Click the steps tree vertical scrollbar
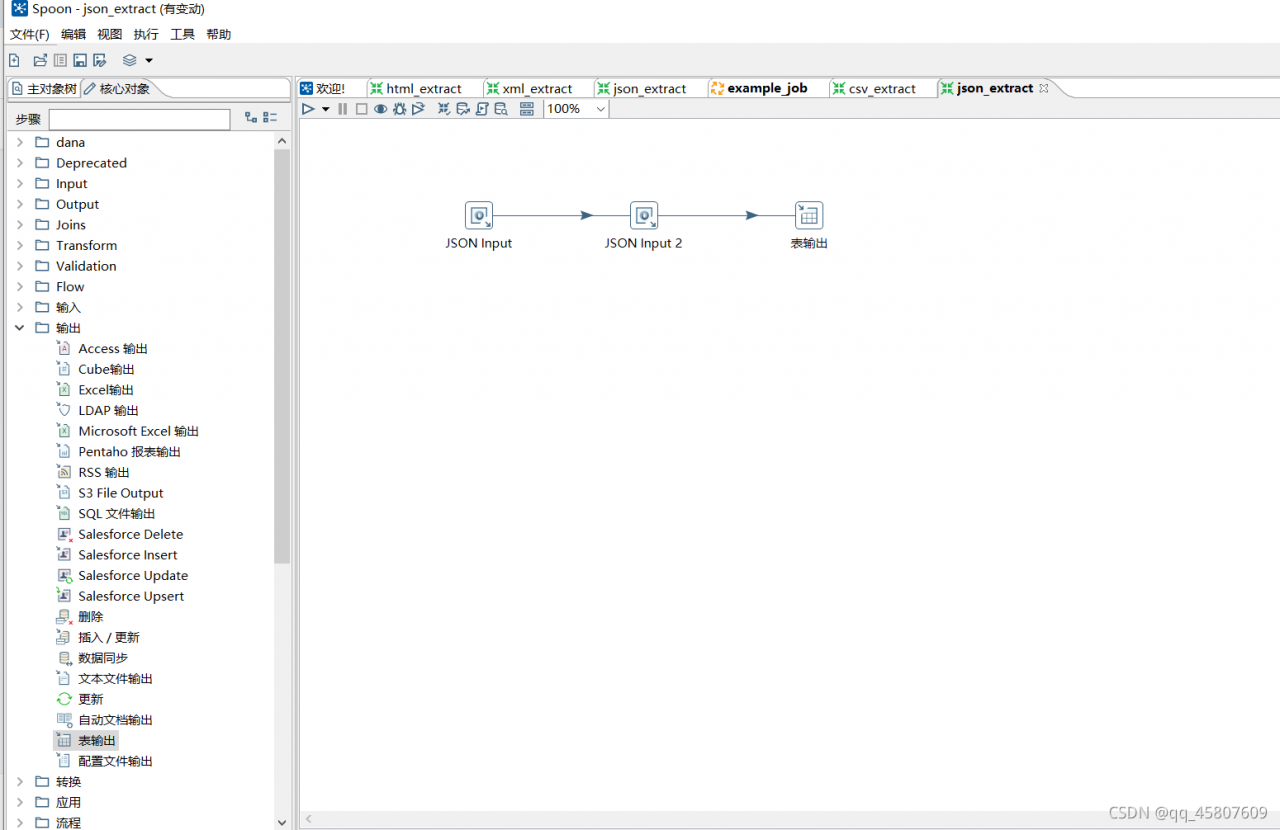This screenshot has height=830, width=1280. pos(282,356)
